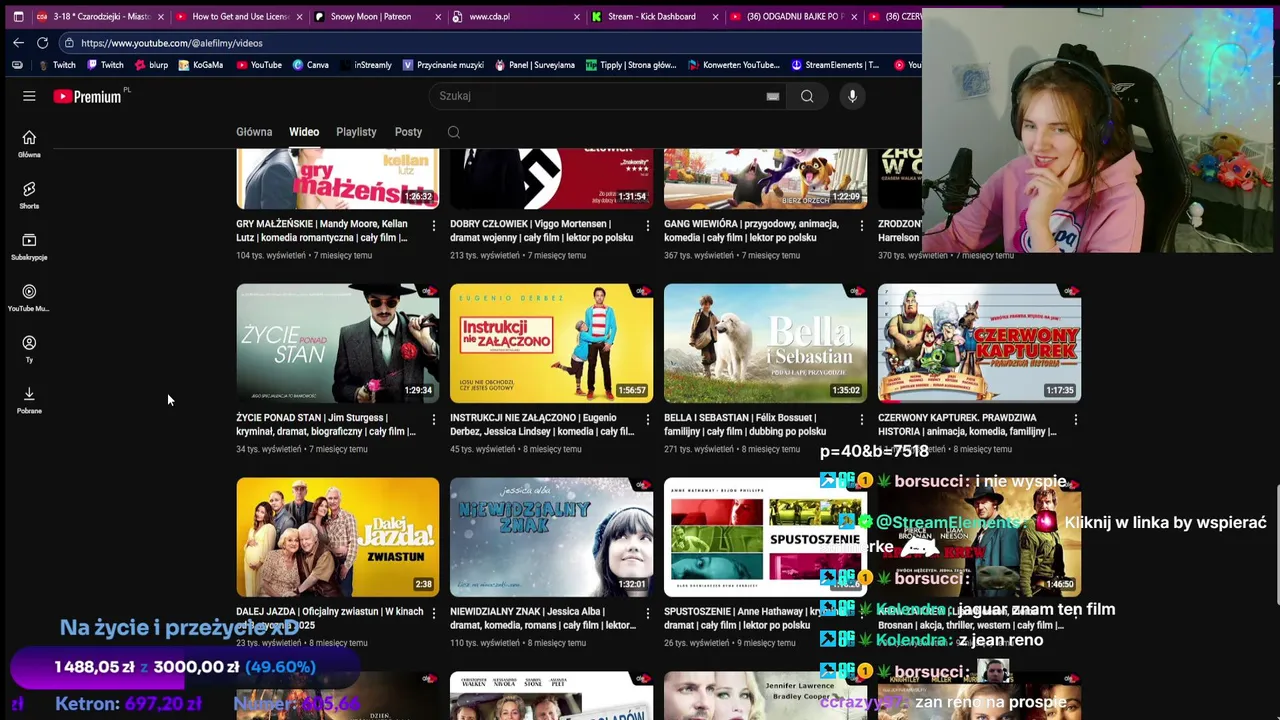
Task: Switch to the Główna channel tab
Action: pyautogui.click(x=254, y=132)
